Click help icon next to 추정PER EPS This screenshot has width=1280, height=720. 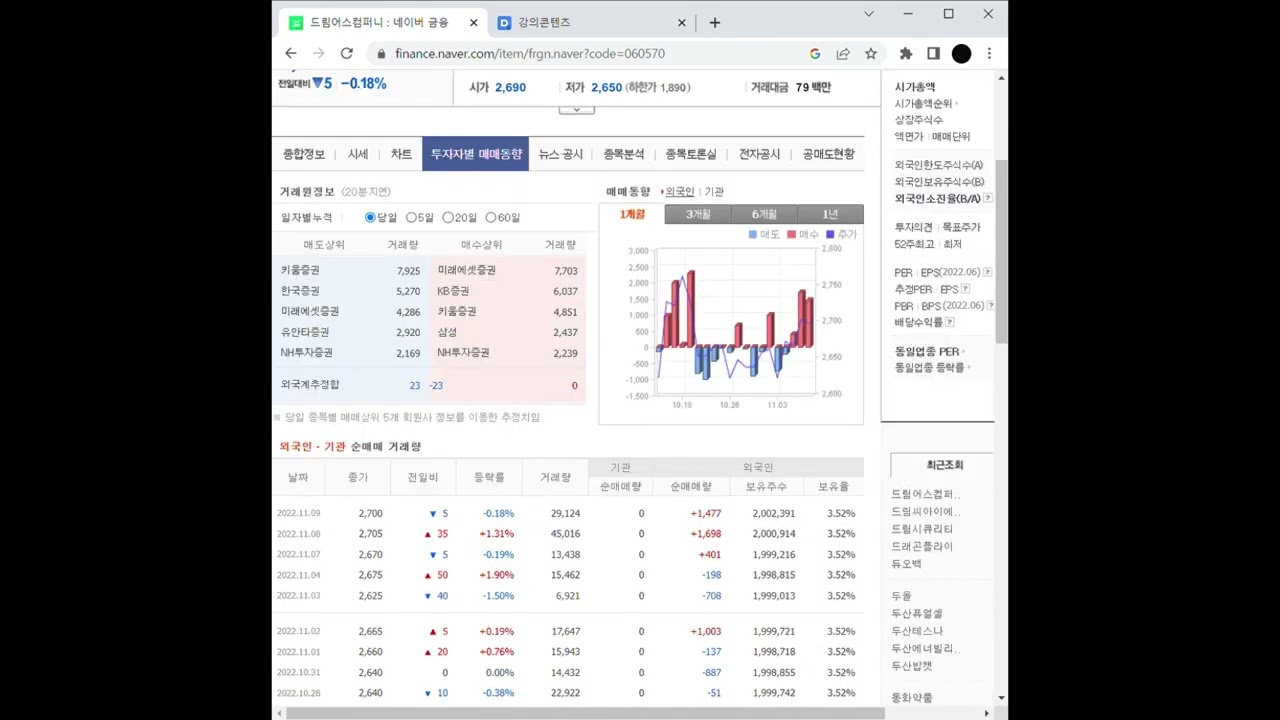pos(965,289)
